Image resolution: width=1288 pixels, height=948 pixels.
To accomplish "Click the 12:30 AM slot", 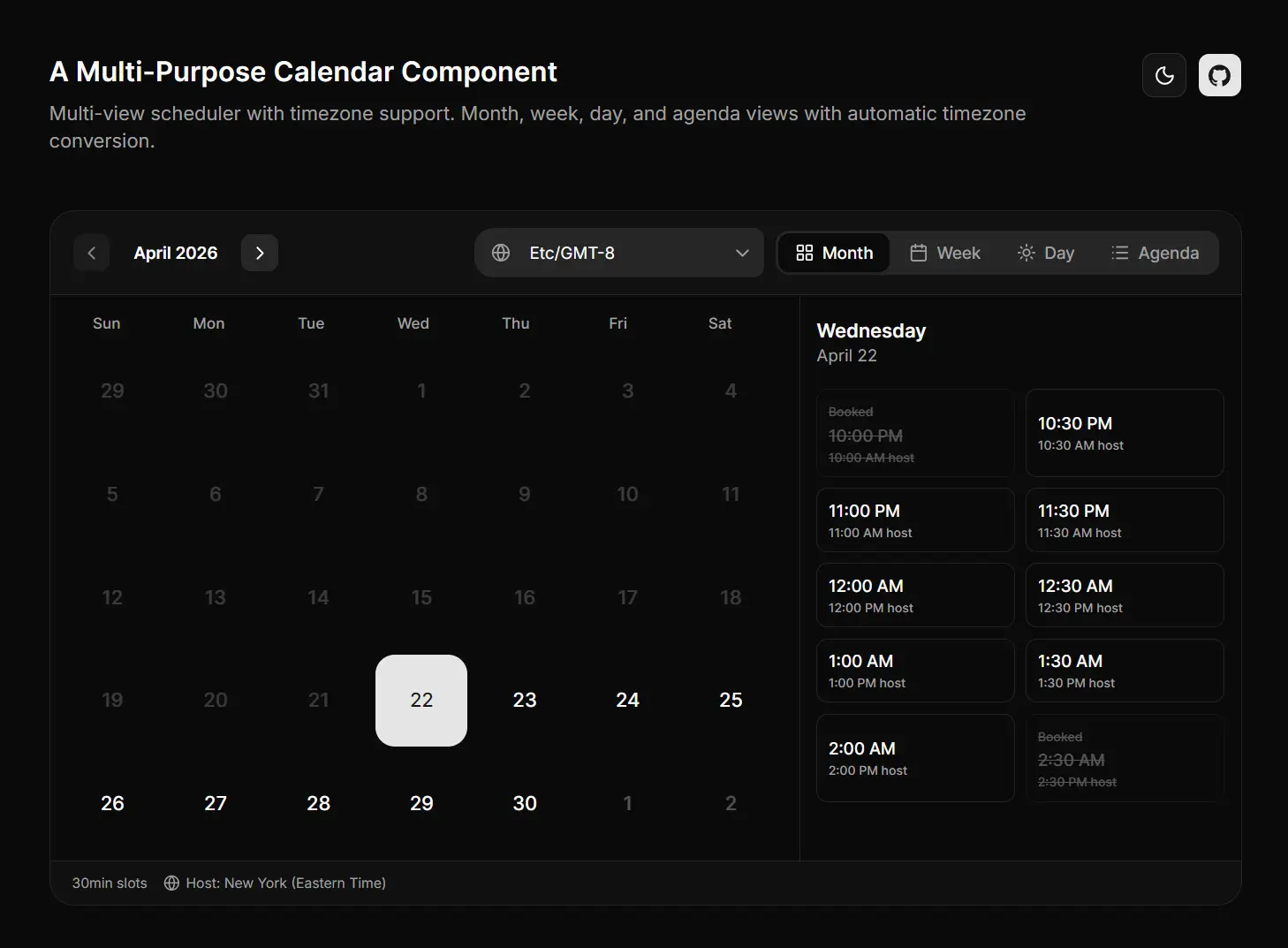I will click(1124, 595).
